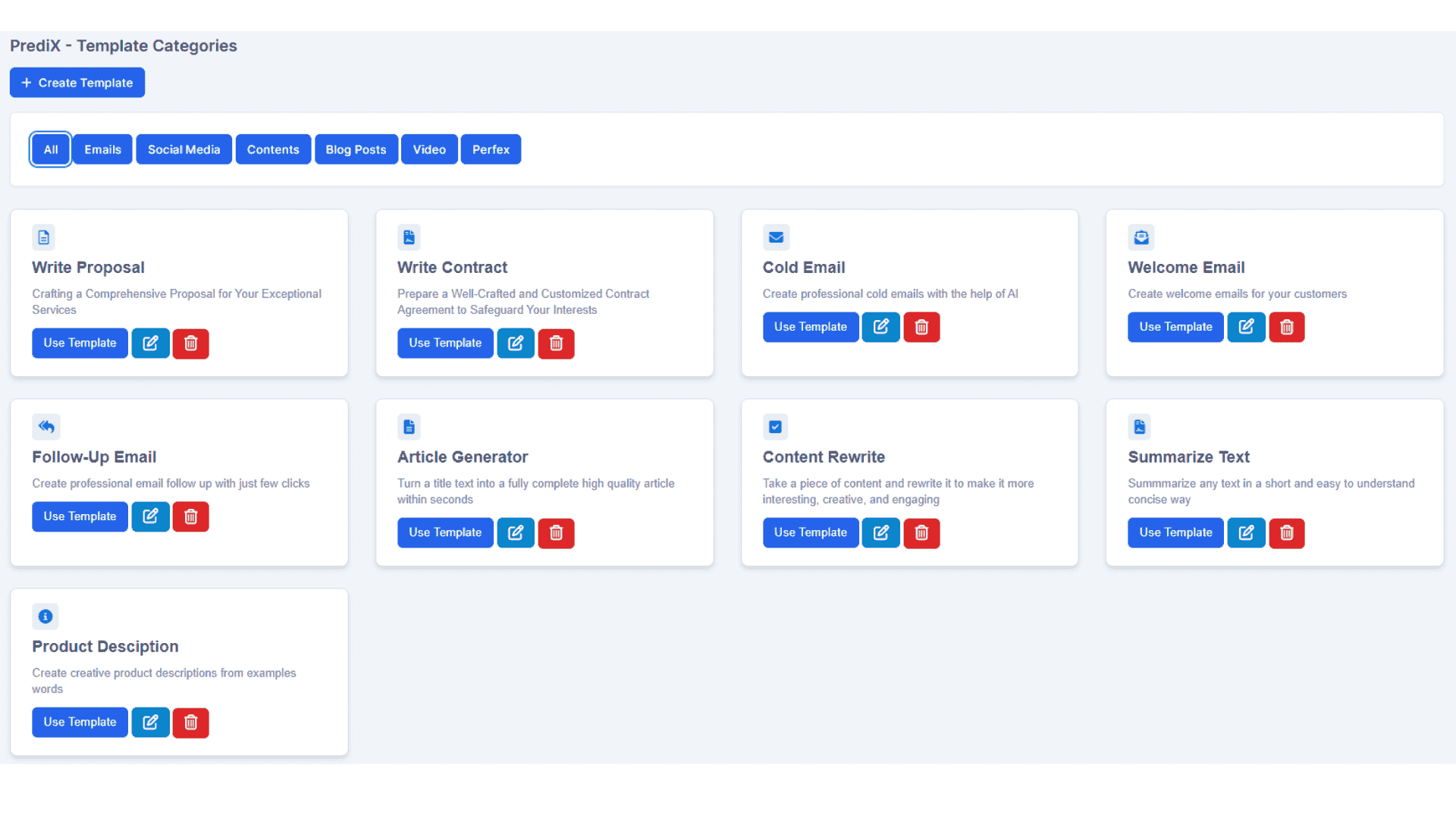Show the Contents category templates
Screen dimensions: 1456x819
[273, 149]
